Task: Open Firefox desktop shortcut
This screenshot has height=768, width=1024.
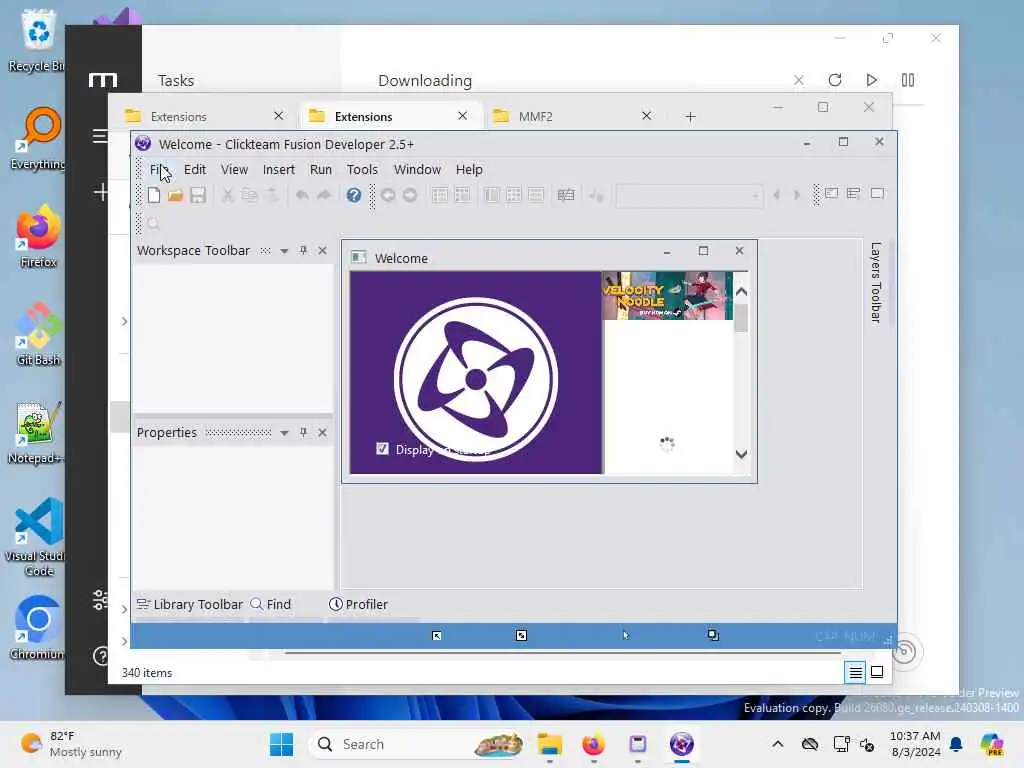Action: 38,236
